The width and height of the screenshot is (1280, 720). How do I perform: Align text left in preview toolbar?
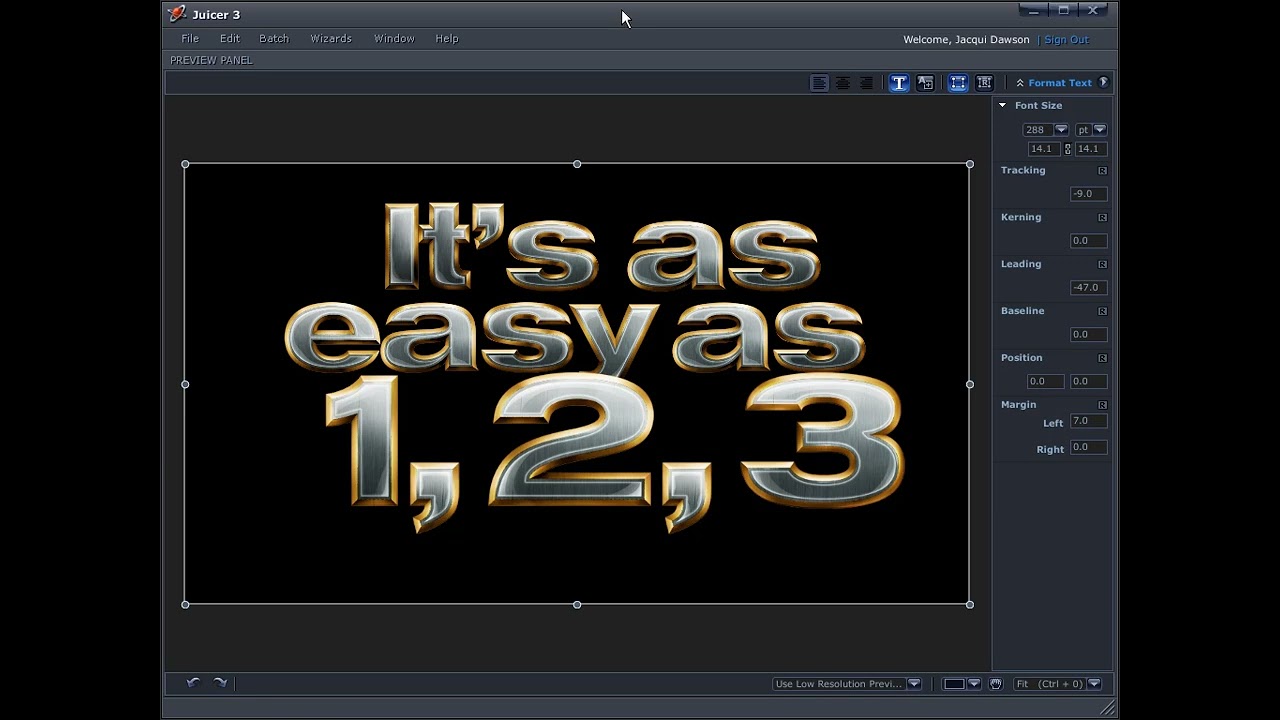tap(819, 83)
